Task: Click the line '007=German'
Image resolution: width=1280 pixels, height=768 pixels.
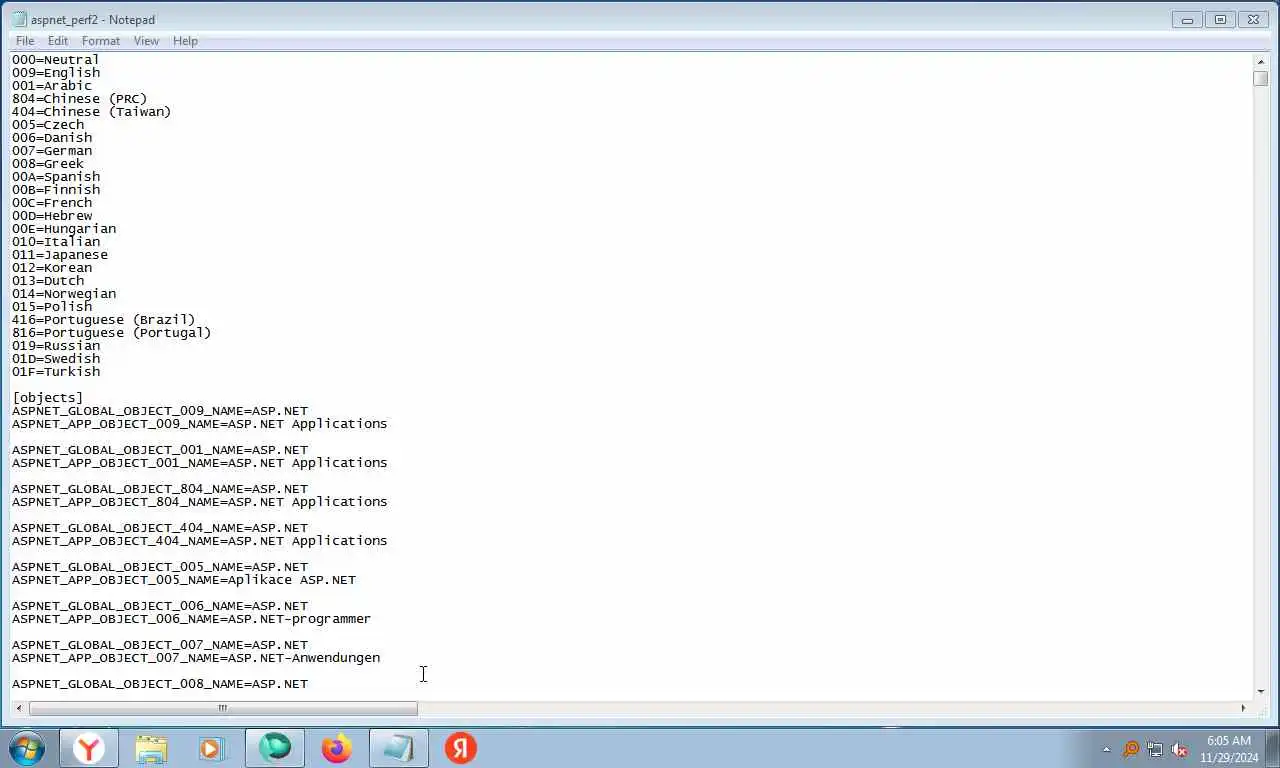Action: click(x=52, y=151)
